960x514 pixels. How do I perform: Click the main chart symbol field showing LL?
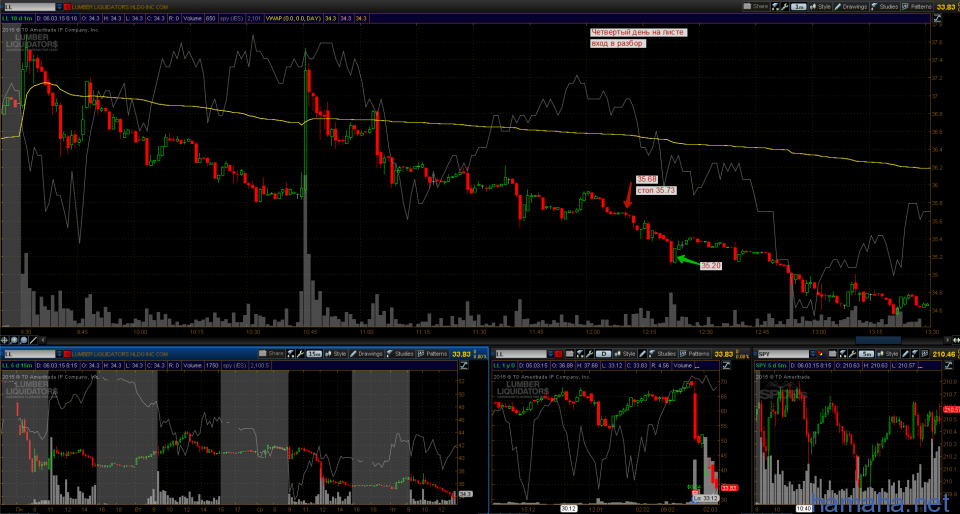click(30, 7)
